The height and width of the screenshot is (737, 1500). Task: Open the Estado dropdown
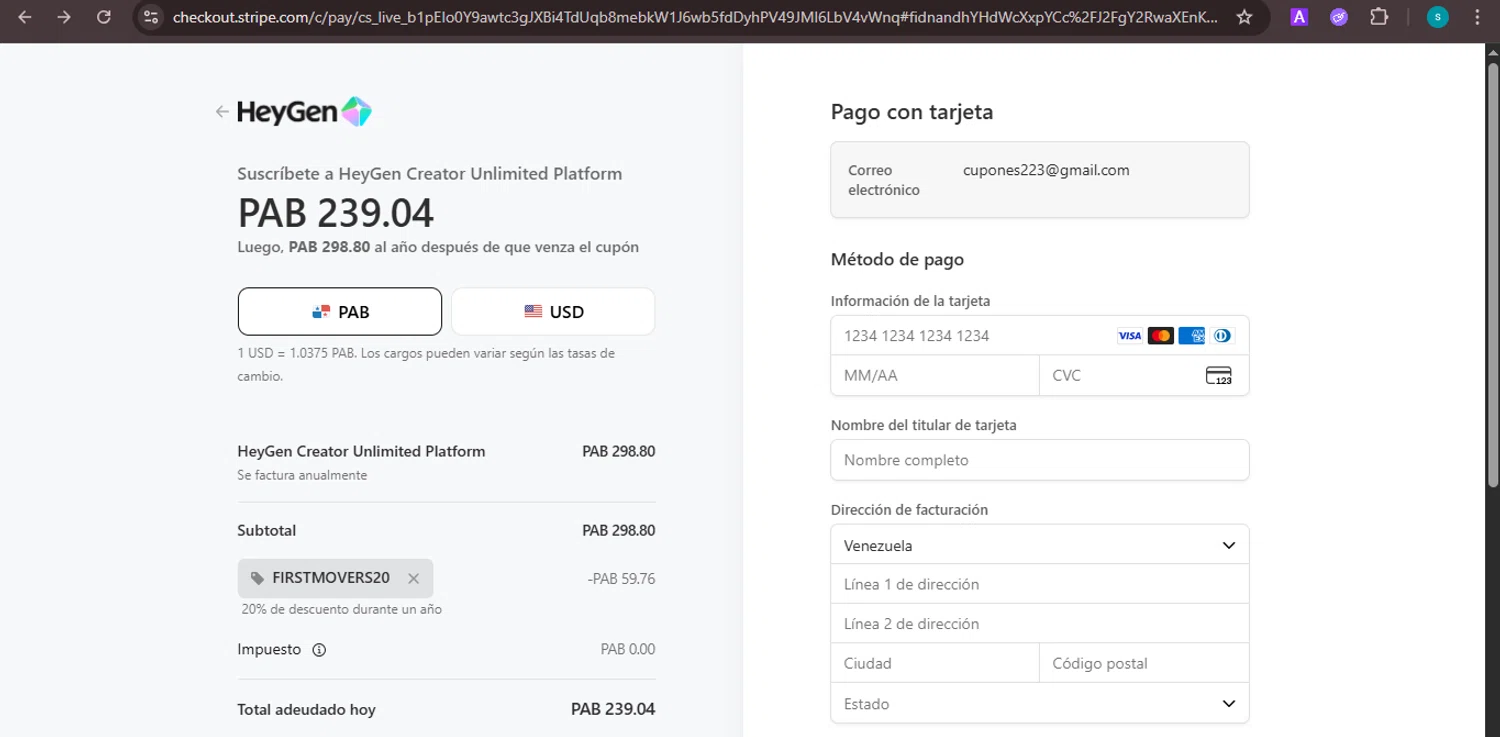pyautogui.click(x=1040, y=703)
